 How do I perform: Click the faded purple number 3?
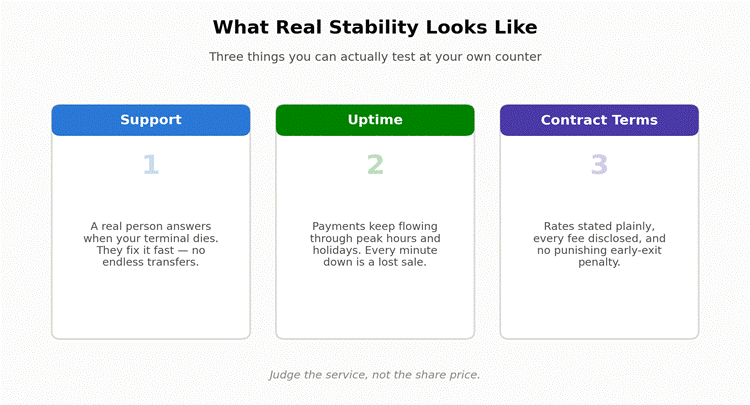pos(599,164)
